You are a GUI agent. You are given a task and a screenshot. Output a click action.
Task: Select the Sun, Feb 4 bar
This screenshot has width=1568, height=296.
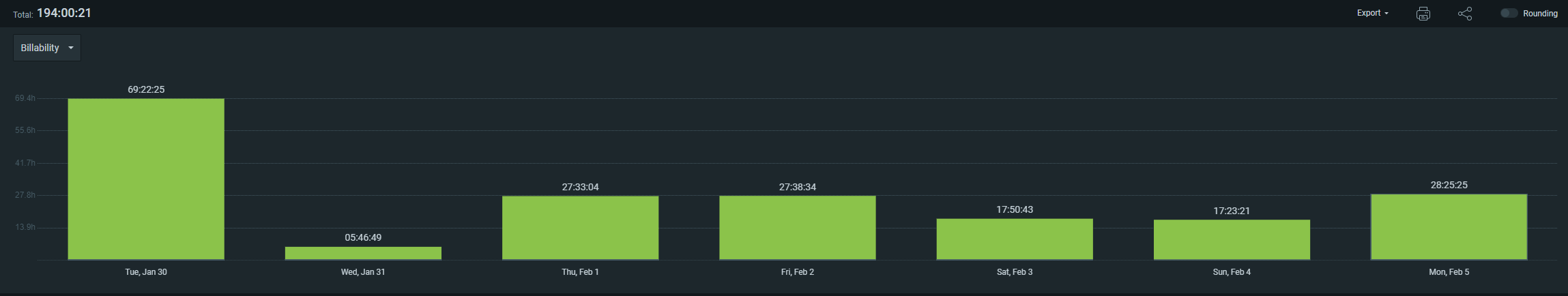click(1232, 239)
